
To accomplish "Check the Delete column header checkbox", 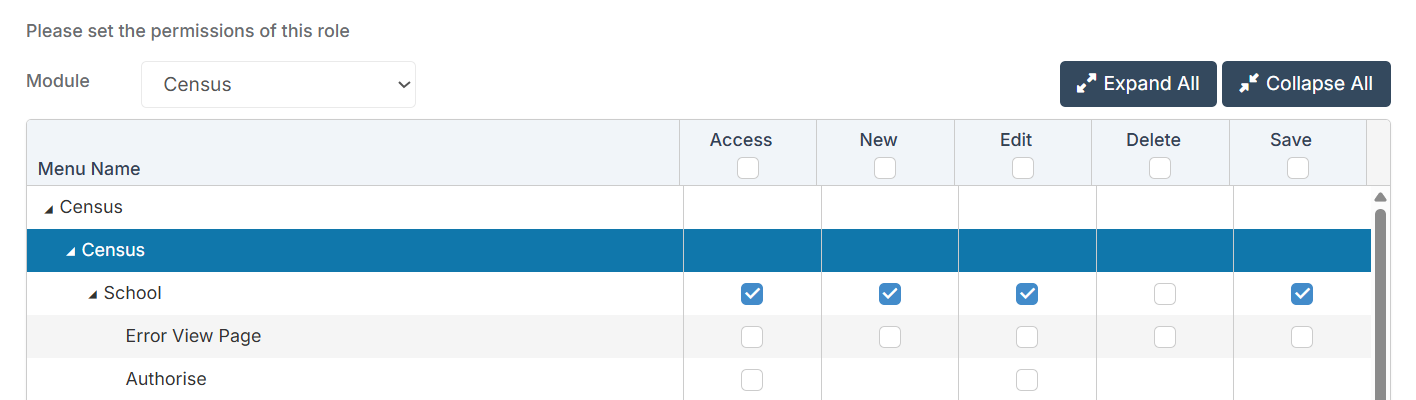I will click(x=1159, y=169).
